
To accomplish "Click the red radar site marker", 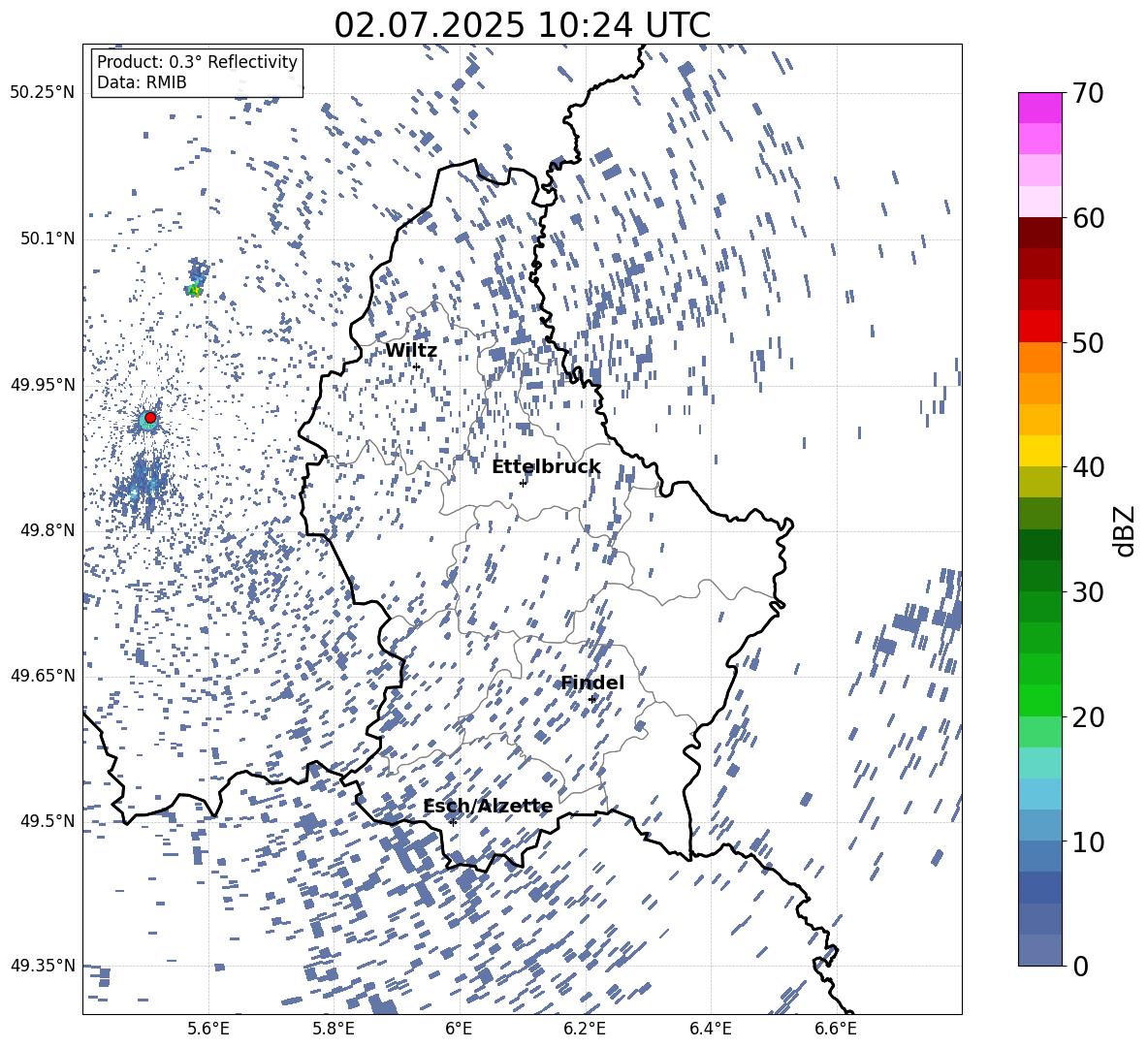I will pyautogui.click(x=150, y=417).
